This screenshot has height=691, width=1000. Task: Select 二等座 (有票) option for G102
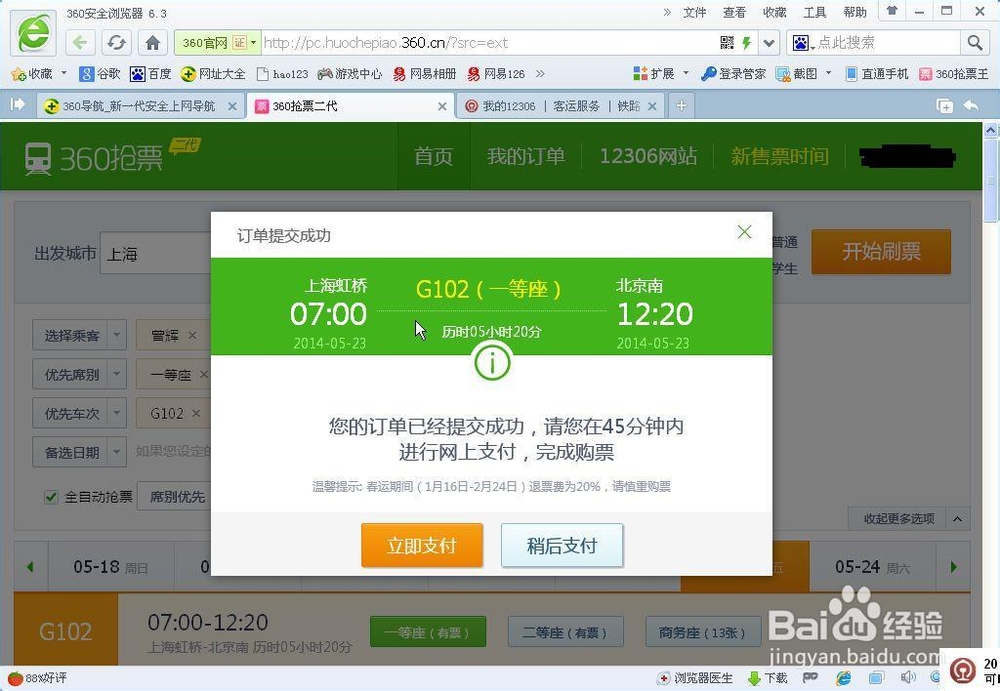(565, 632)
